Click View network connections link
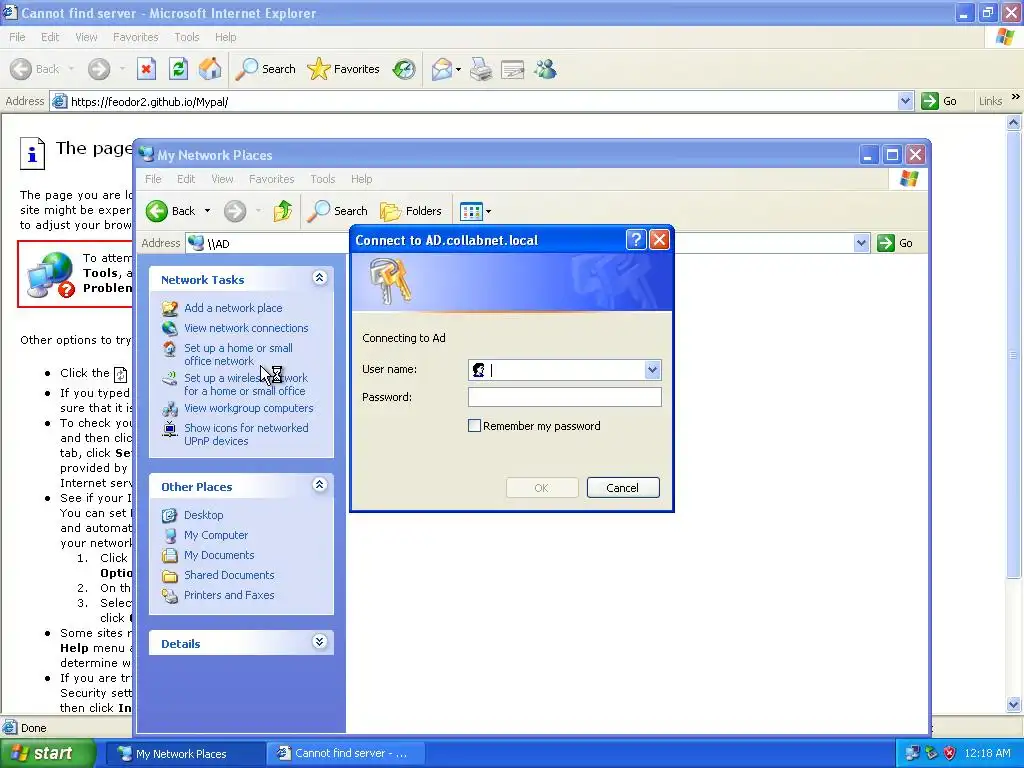This screenshot has width=1024, height=768. pyautogui.click(x=246, y=328)
